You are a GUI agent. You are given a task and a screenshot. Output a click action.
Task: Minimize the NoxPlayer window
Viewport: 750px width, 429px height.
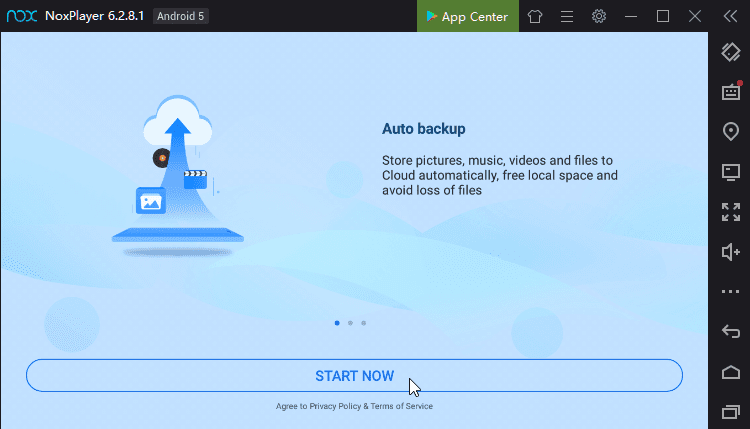pyautogui.click(x=631, y=16)
